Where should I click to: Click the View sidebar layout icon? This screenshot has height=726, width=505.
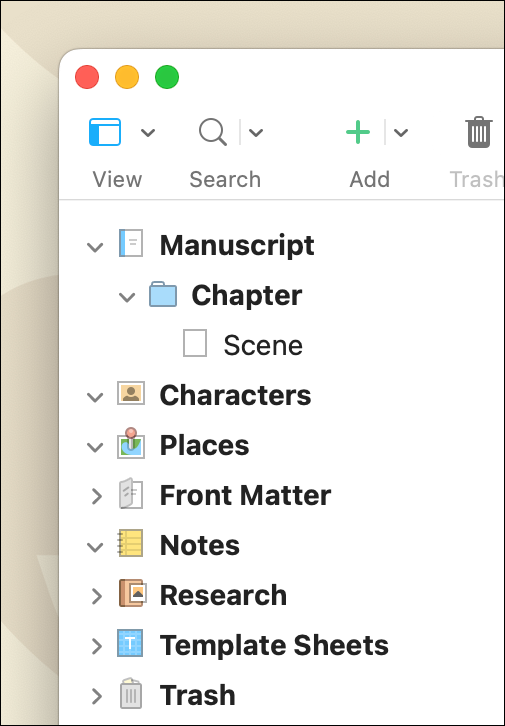click(105, 132)
